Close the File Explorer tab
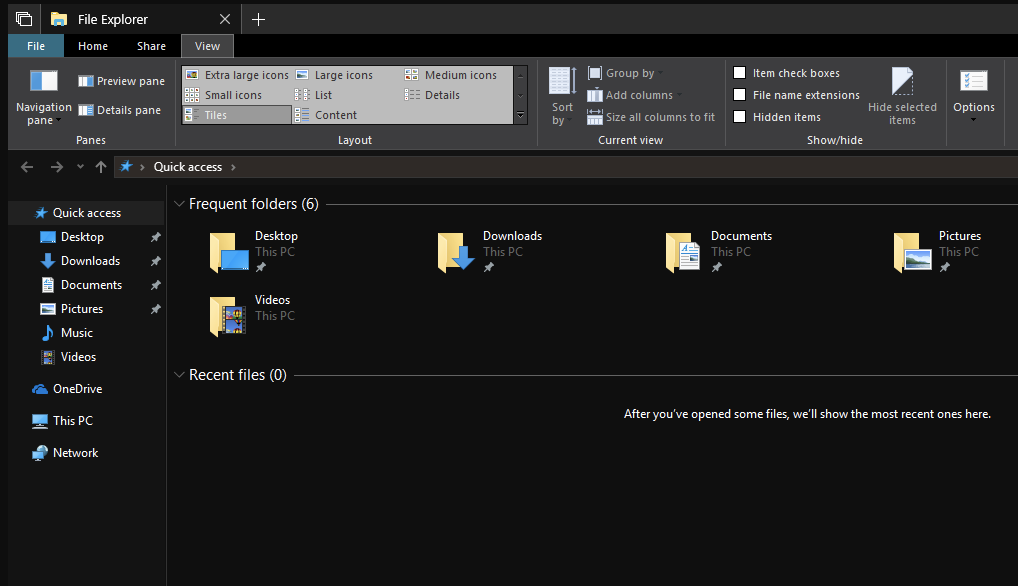This screenshot has height=586, width=1018. 225,19
